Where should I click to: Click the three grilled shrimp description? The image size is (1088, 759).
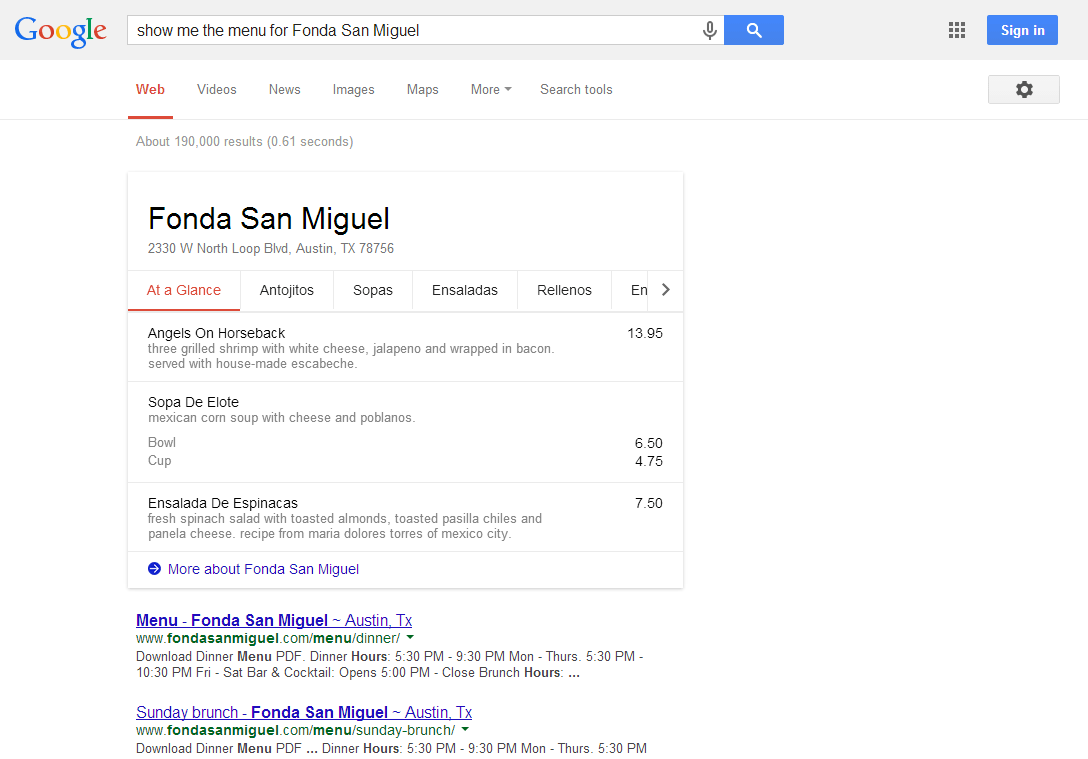[351, 356]
